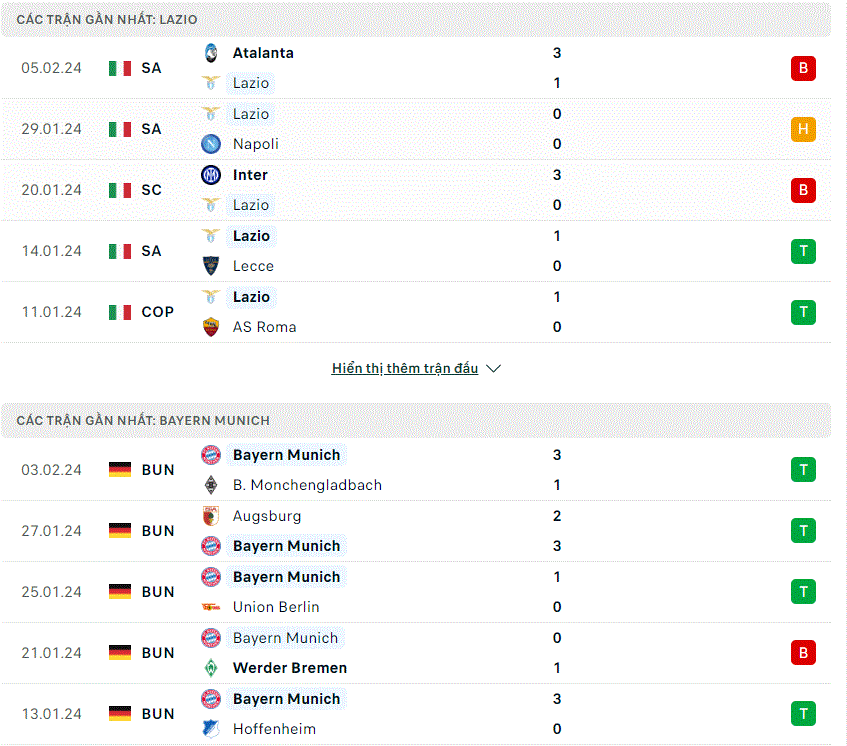Click the Napoli club logo

tap(211, 144)
